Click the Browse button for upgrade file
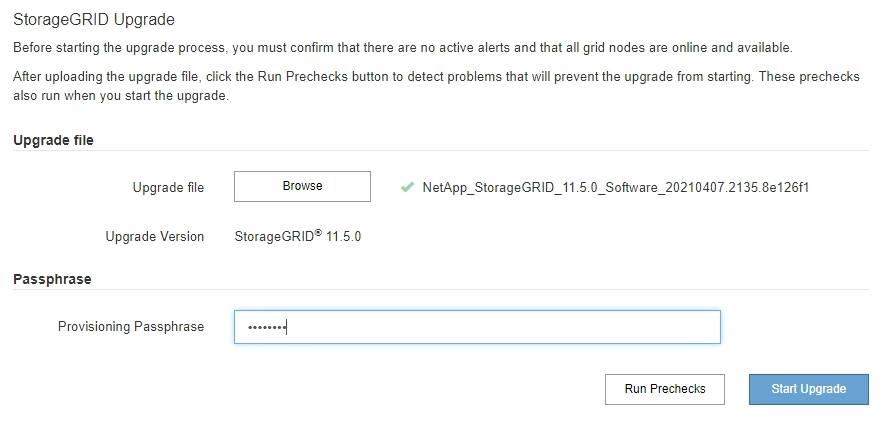Image resolution: width=890 pixels, height=425 pixels. pos(302,186)
